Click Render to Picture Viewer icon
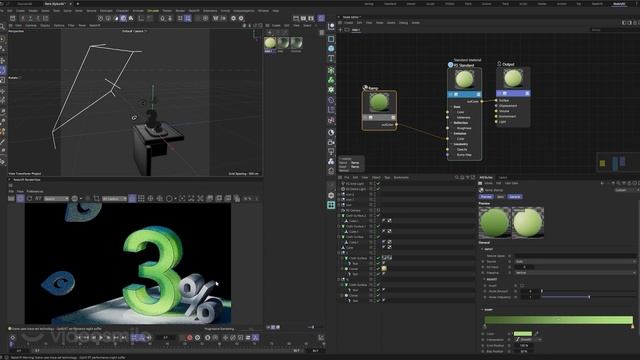 click(x=303, y=18)
